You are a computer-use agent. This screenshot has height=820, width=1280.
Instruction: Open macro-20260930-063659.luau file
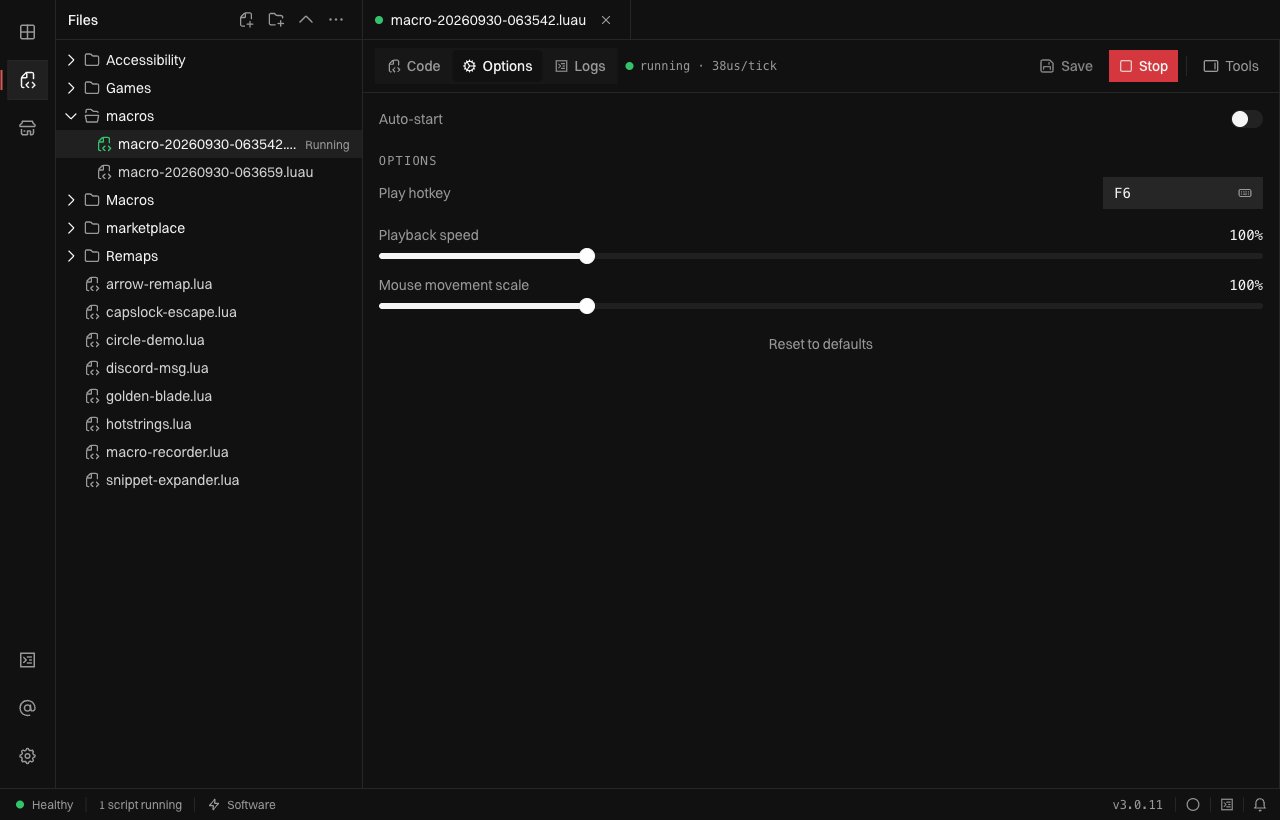pyautogui.click(x=208, y=172)
